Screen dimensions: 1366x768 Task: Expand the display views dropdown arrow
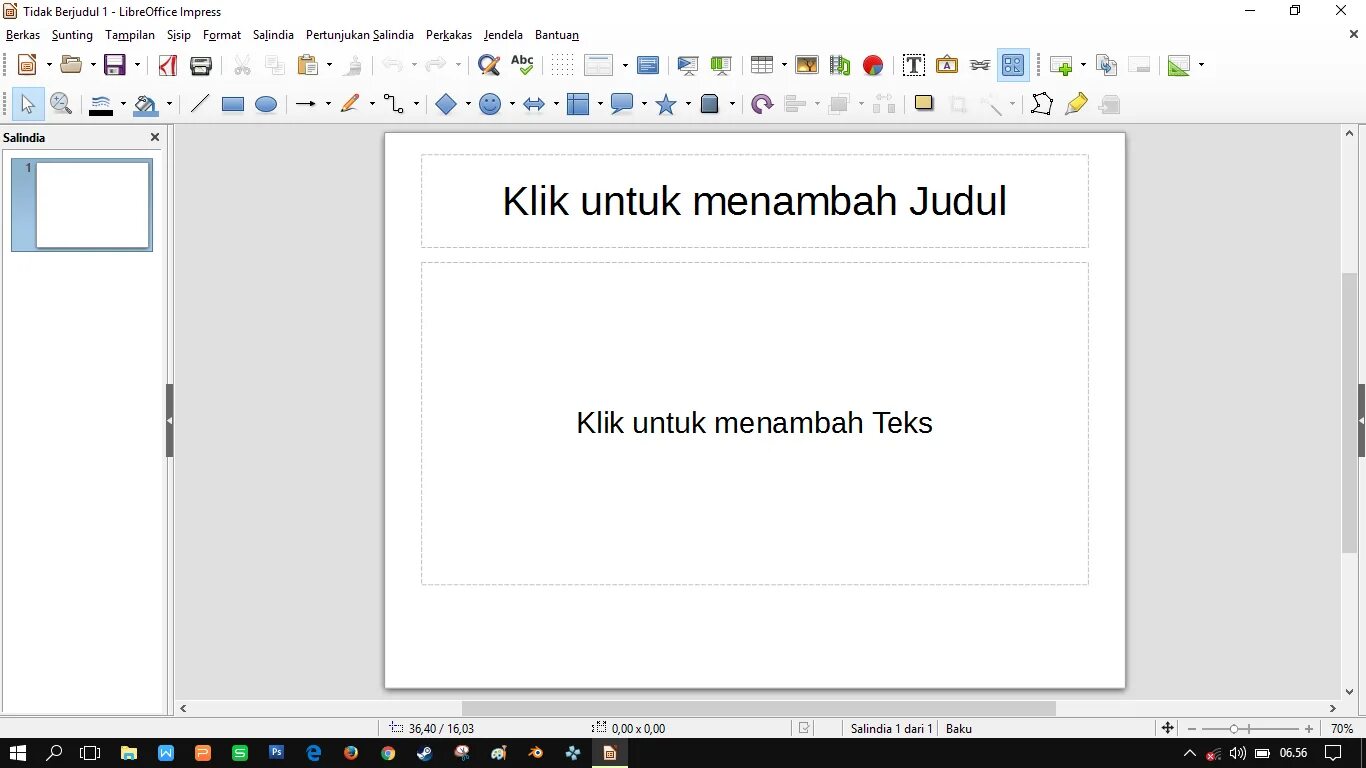pos(625,65)
